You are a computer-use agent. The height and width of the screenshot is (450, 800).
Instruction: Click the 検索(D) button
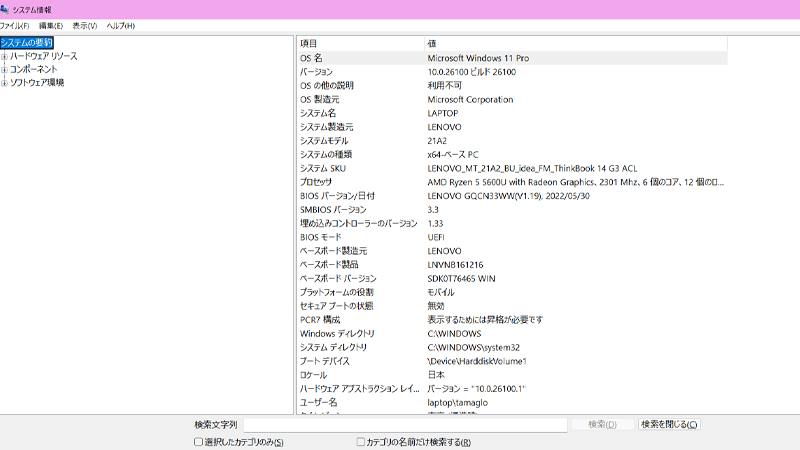click(602, 424)
